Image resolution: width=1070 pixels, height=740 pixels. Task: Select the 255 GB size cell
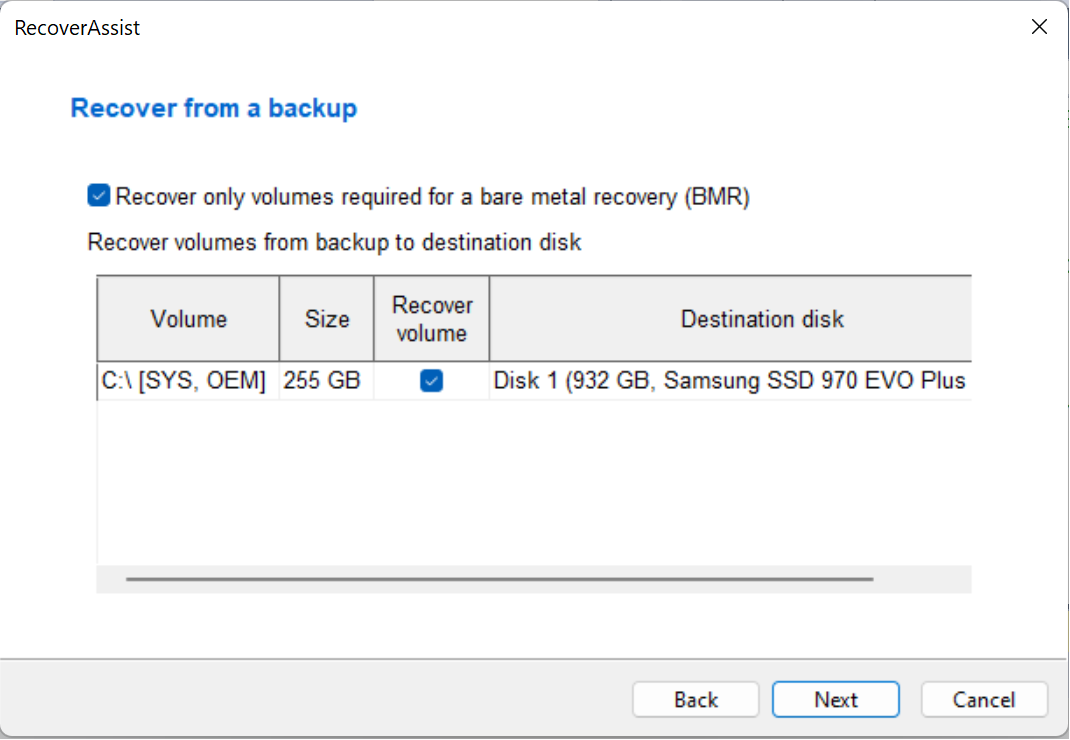[327, 380]
